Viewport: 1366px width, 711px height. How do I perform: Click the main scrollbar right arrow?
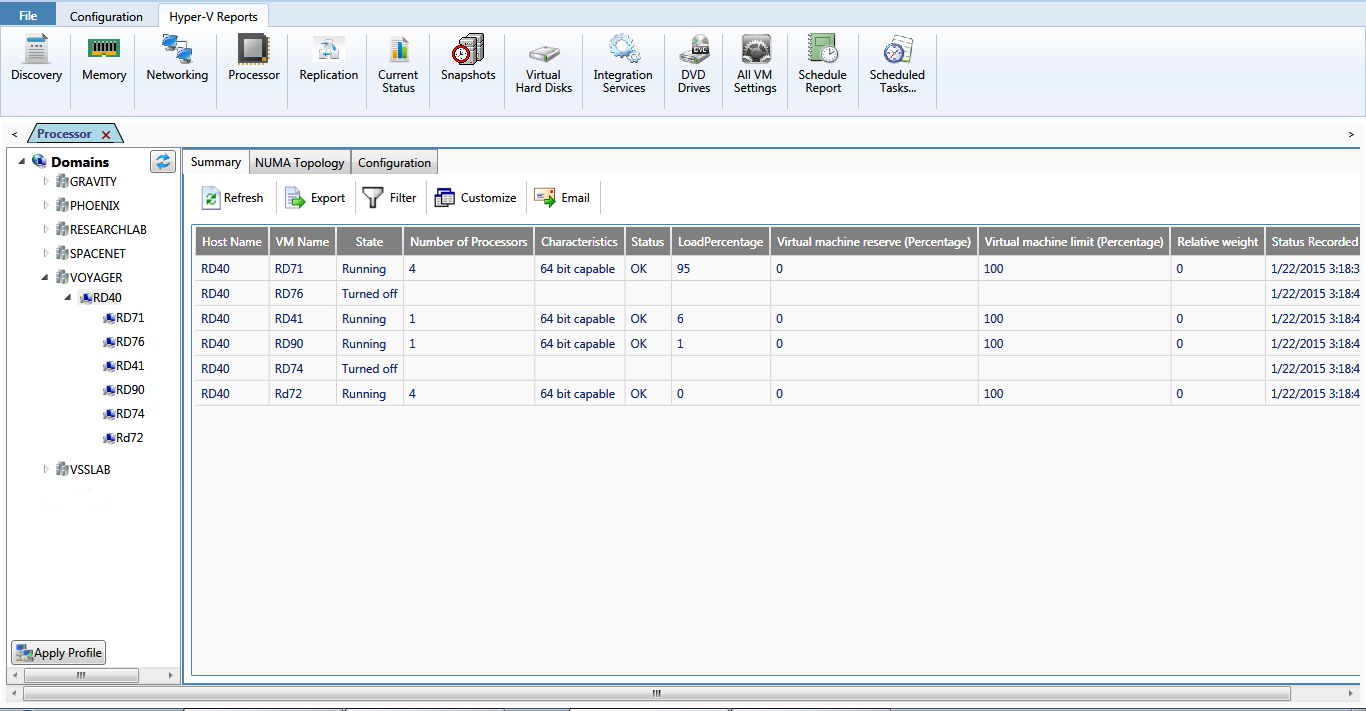point(1350,692)
